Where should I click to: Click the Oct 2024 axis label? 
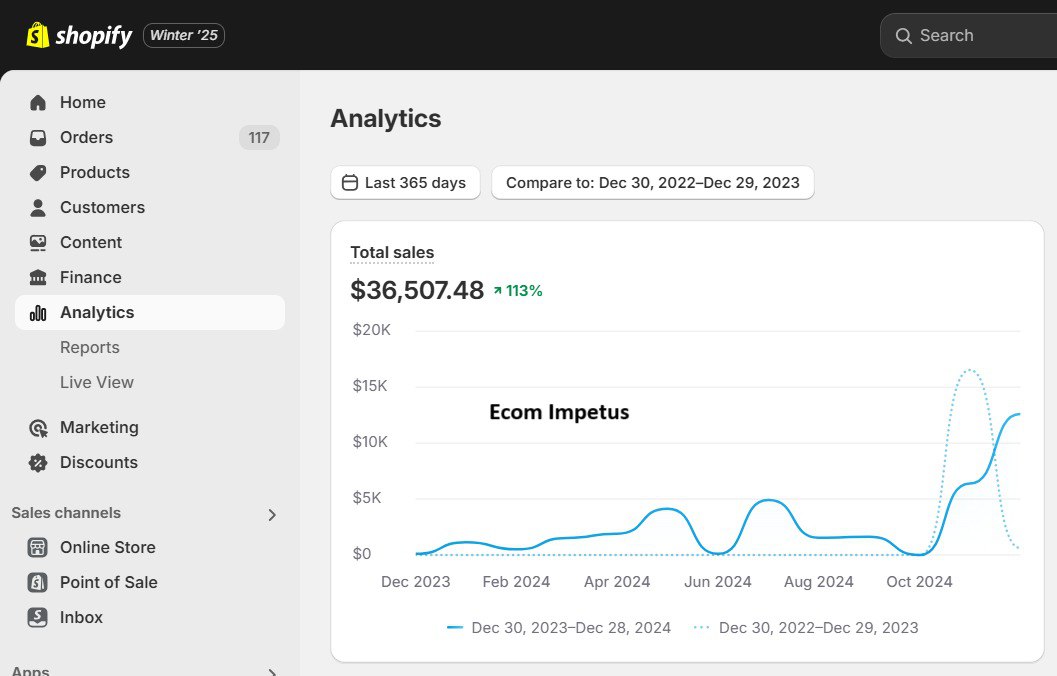[919, 582]
